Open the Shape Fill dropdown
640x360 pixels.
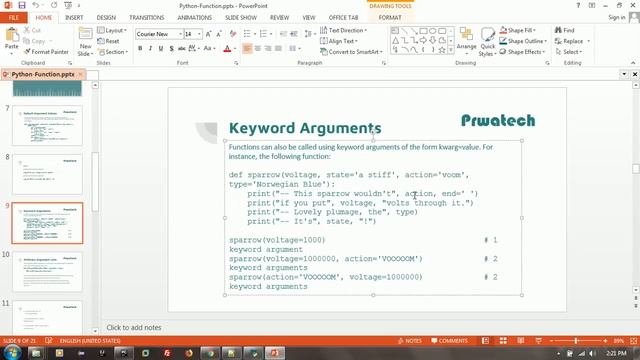point(517,30)
